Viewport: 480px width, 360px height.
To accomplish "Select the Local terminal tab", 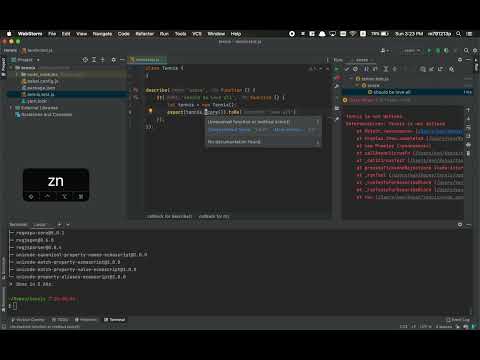I will (41, 225).
